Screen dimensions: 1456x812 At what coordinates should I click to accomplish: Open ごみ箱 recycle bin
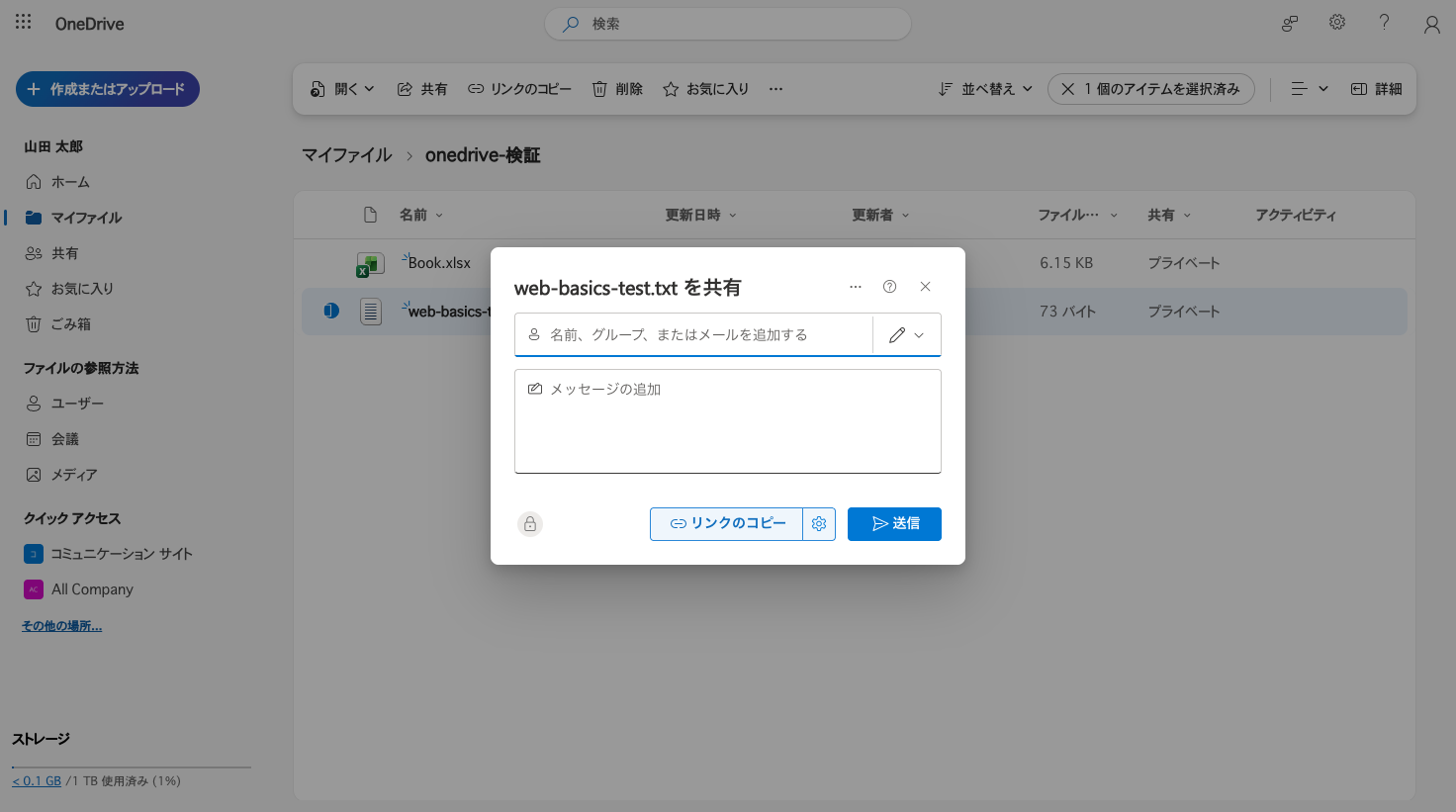click(x=57, y=324)
